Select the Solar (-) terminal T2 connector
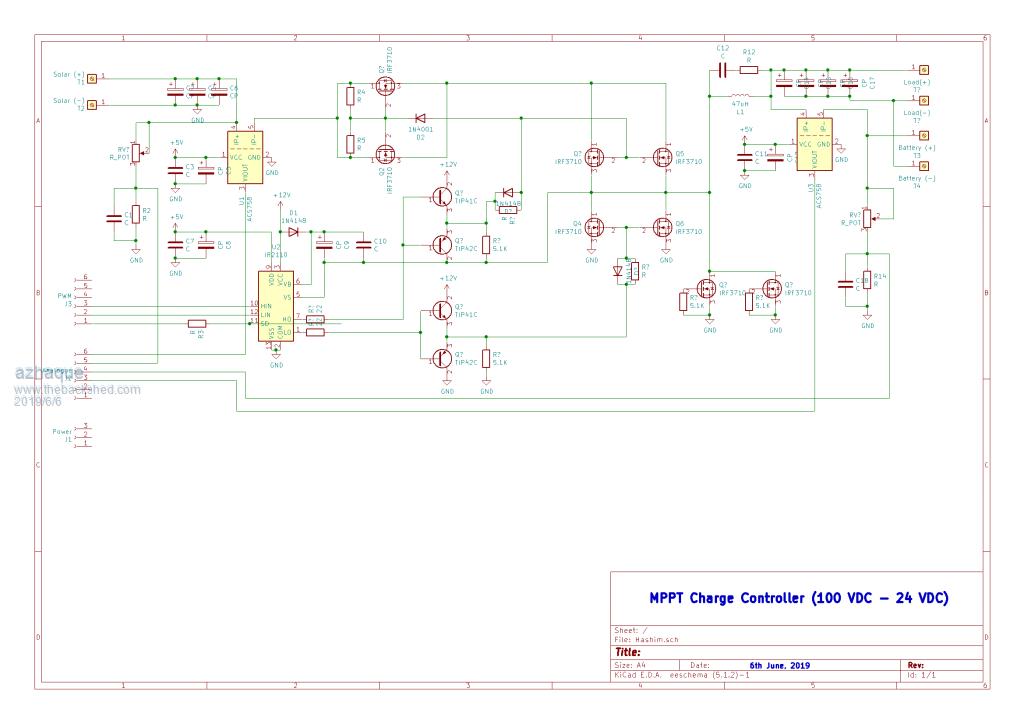The image size is (1024, 723). point(93,104)
